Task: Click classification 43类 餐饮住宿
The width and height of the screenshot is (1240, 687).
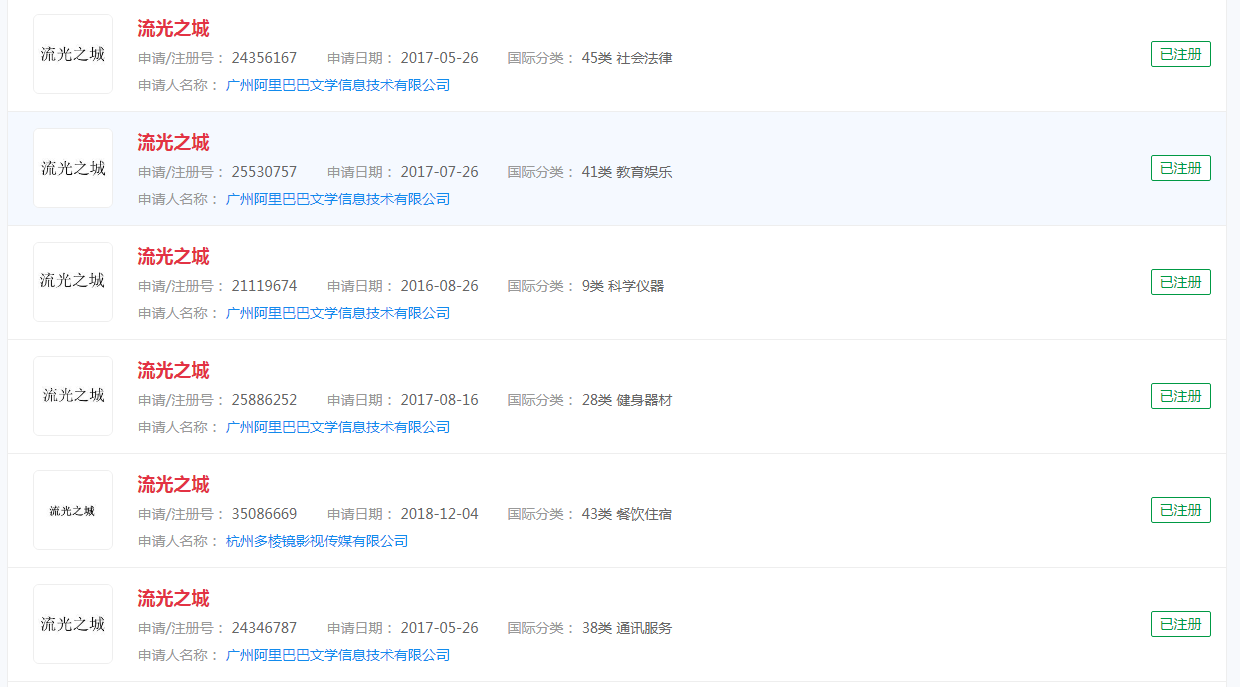Action: [627, 514]
